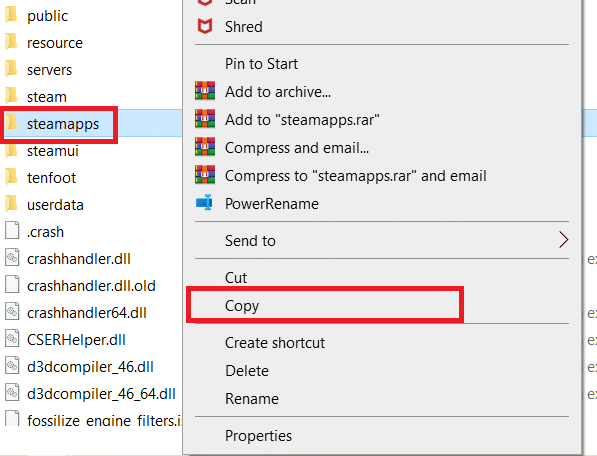
Task: Select the .crash file name
Action: click(x=45, y=232)
